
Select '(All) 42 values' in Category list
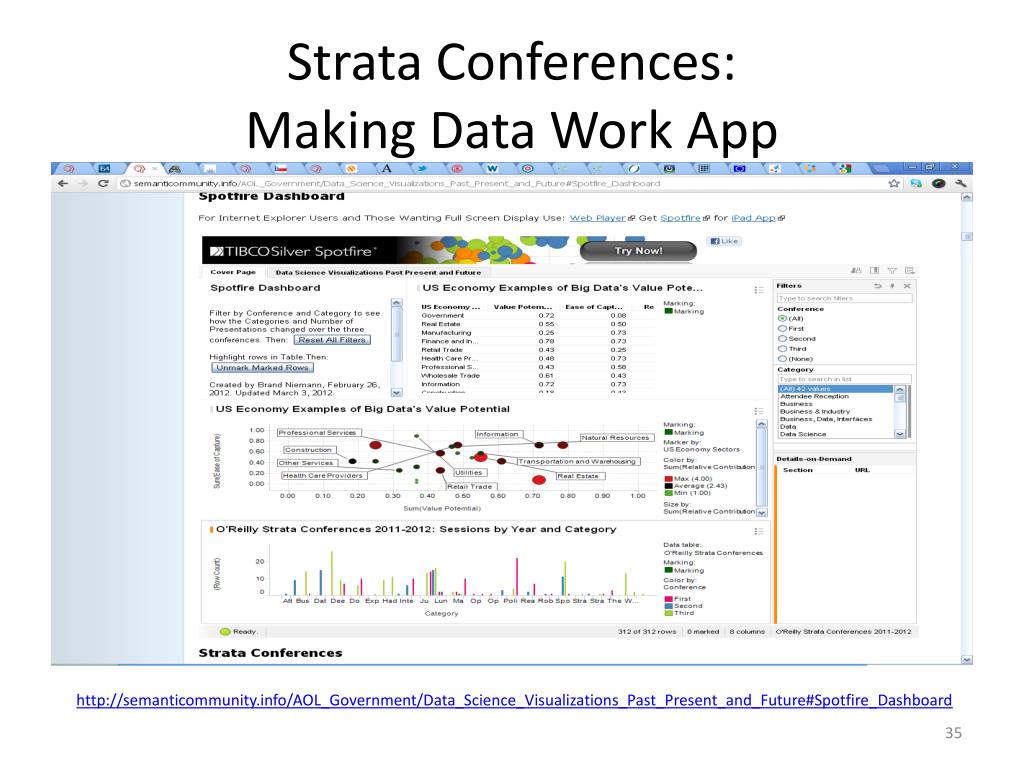[x=835, y=389]
